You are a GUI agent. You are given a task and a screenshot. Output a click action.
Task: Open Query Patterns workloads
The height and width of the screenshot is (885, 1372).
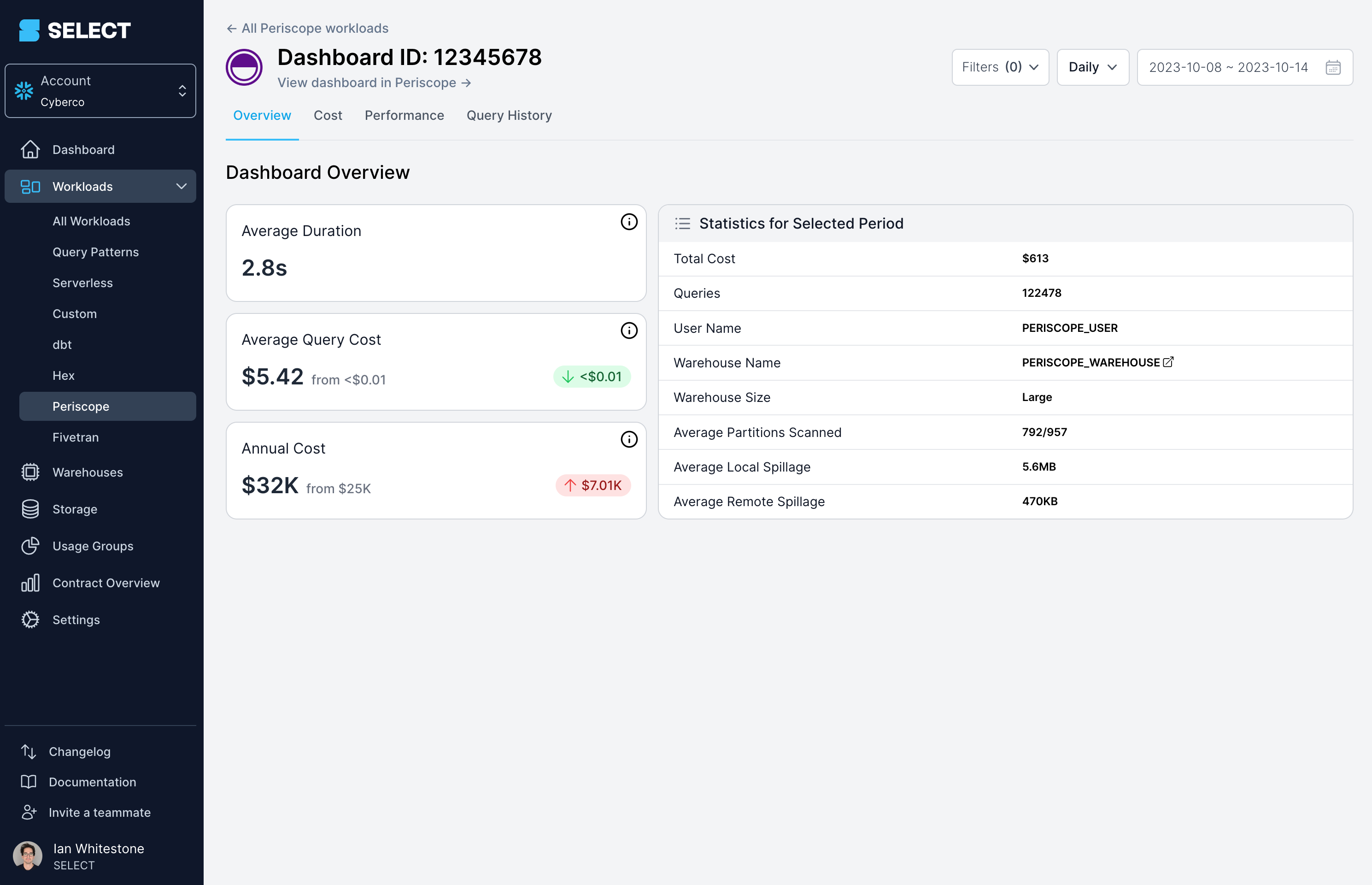[x=96, y=252]
